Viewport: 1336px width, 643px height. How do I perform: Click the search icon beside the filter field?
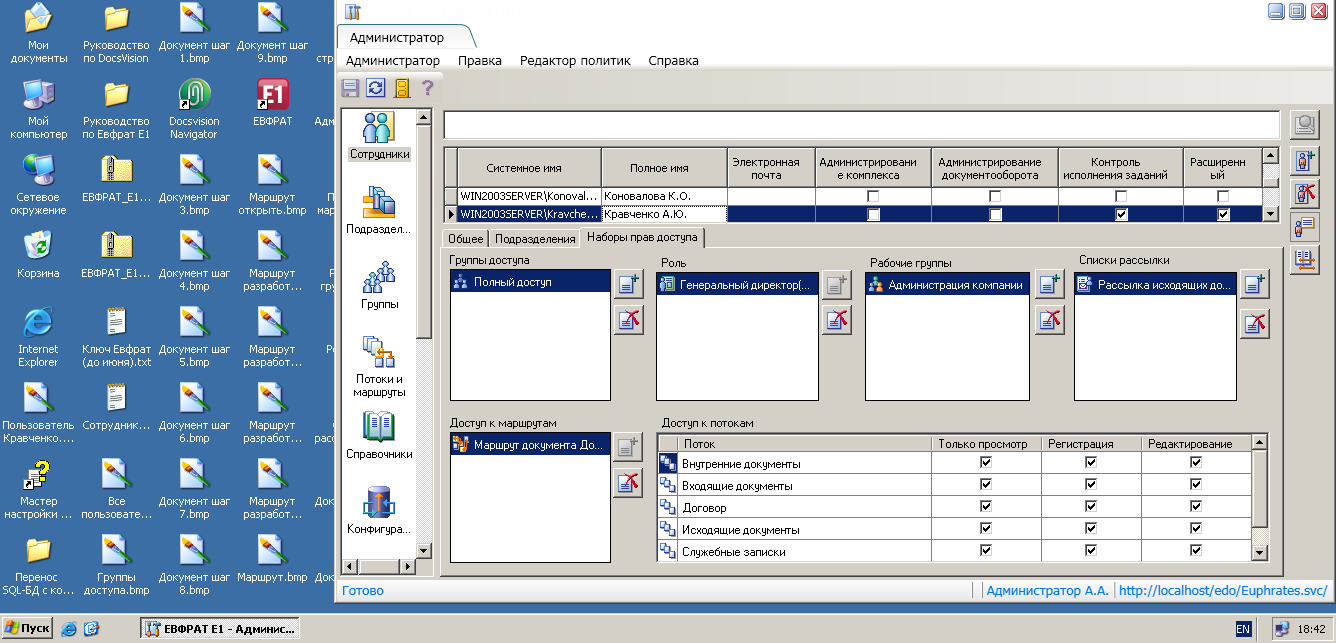click(x=1304, y=124)
